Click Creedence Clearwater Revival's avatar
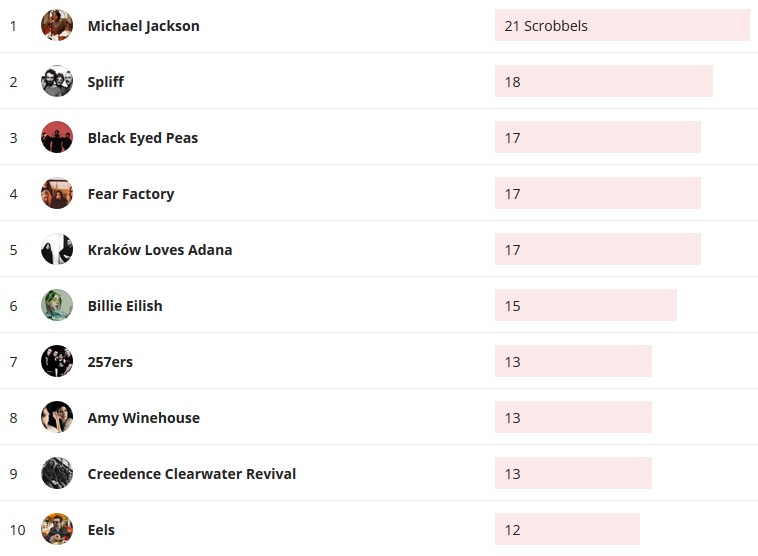758x556 pixels. 57,473
